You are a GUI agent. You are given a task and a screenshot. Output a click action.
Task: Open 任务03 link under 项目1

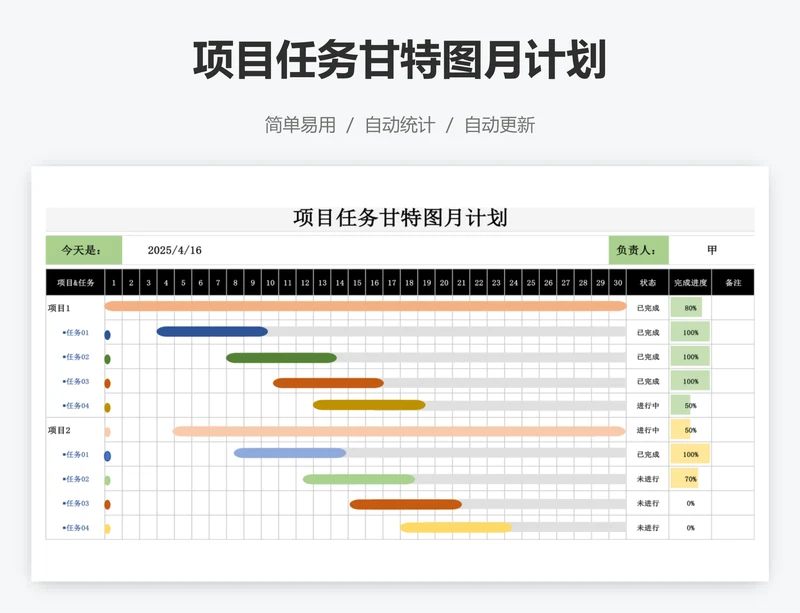[x=76, y=381]
